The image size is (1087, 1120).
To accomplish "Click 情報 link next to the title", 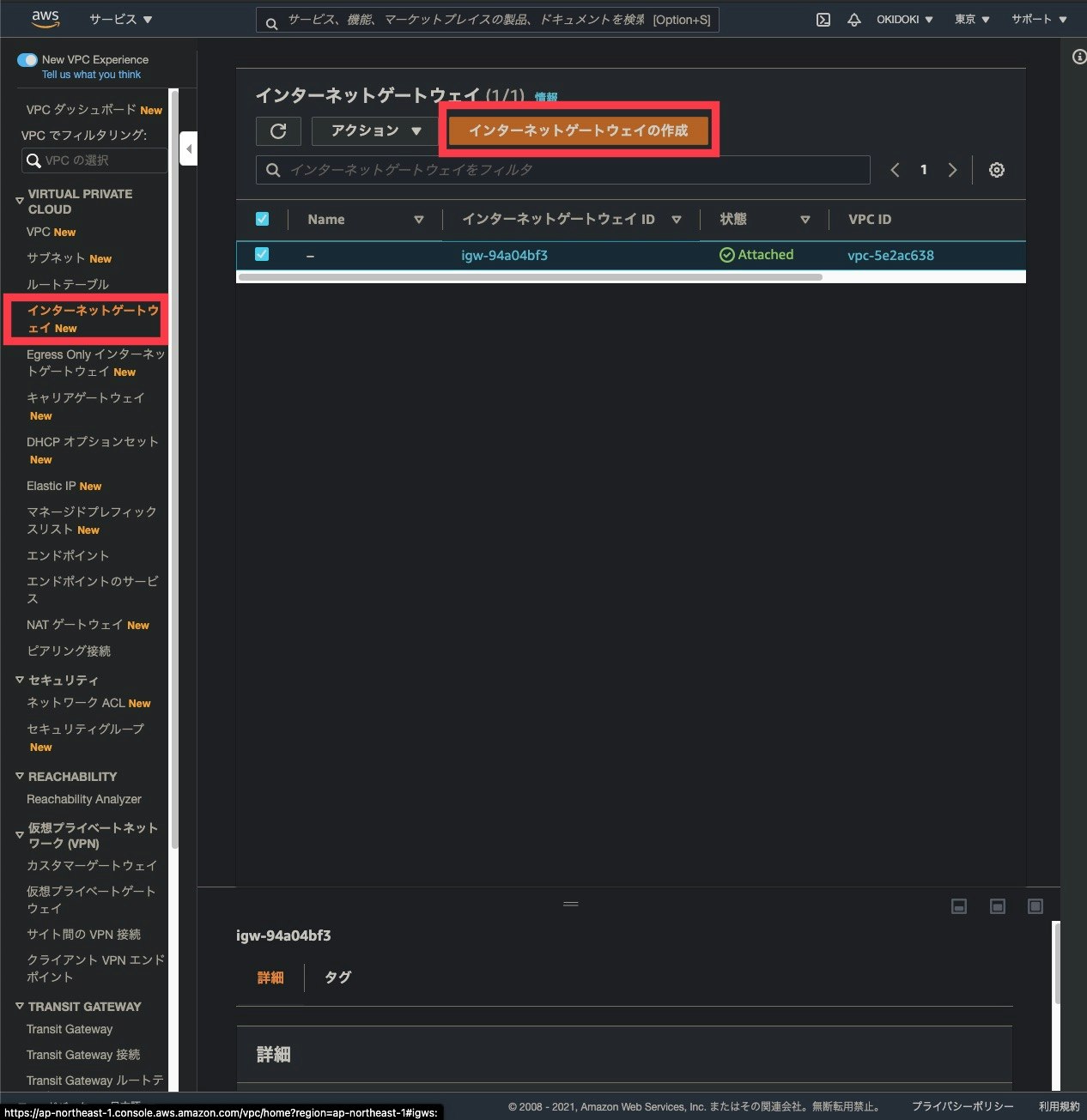I will click(546, 97).
